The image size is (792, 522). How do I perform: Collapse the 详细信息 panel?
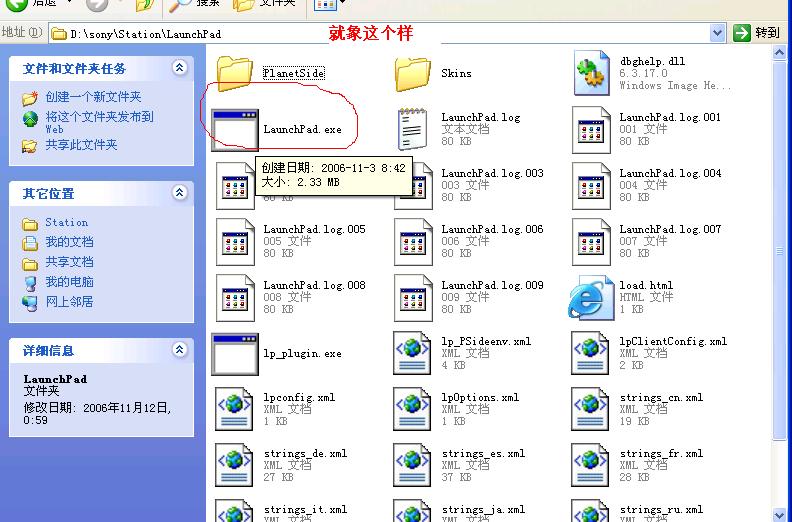click(179, 349)
